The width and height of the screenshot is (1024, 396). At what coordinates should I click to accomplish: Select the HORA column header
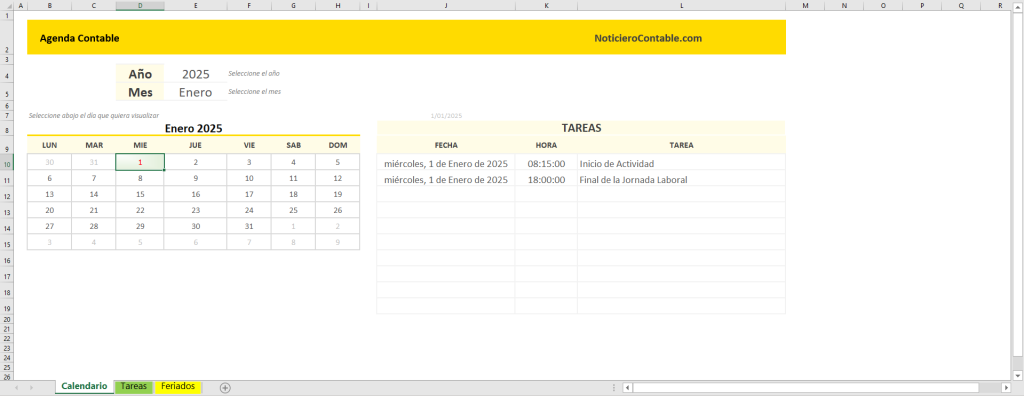point(546,145)
